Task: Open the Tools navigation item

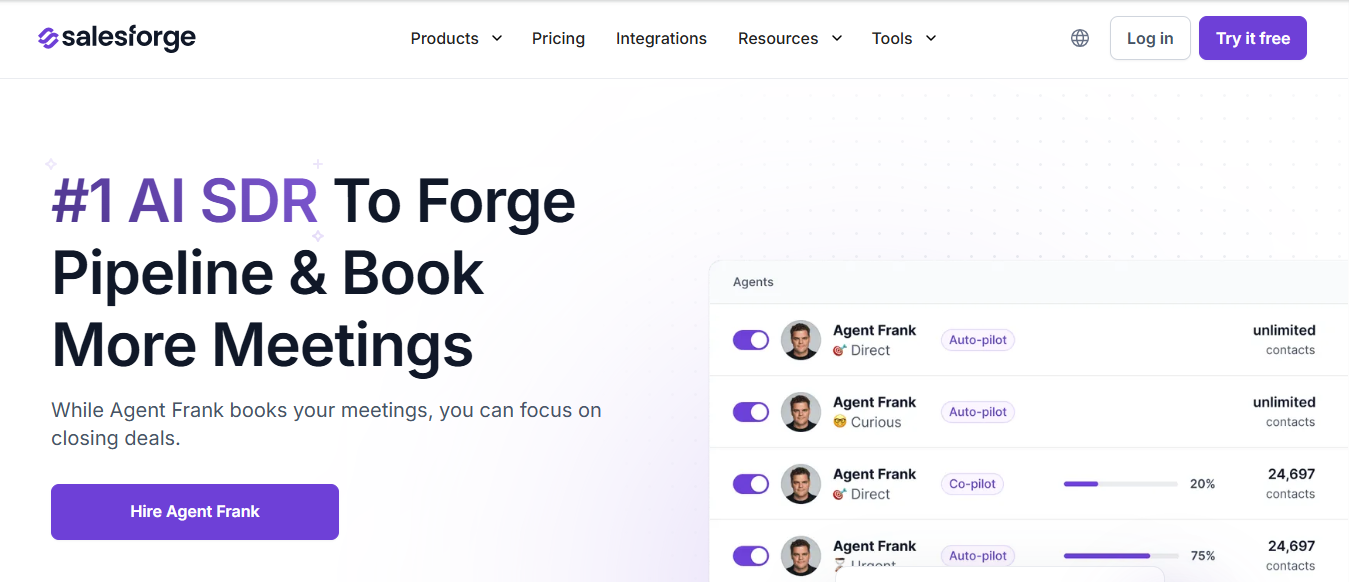Action: click(892, 38)
